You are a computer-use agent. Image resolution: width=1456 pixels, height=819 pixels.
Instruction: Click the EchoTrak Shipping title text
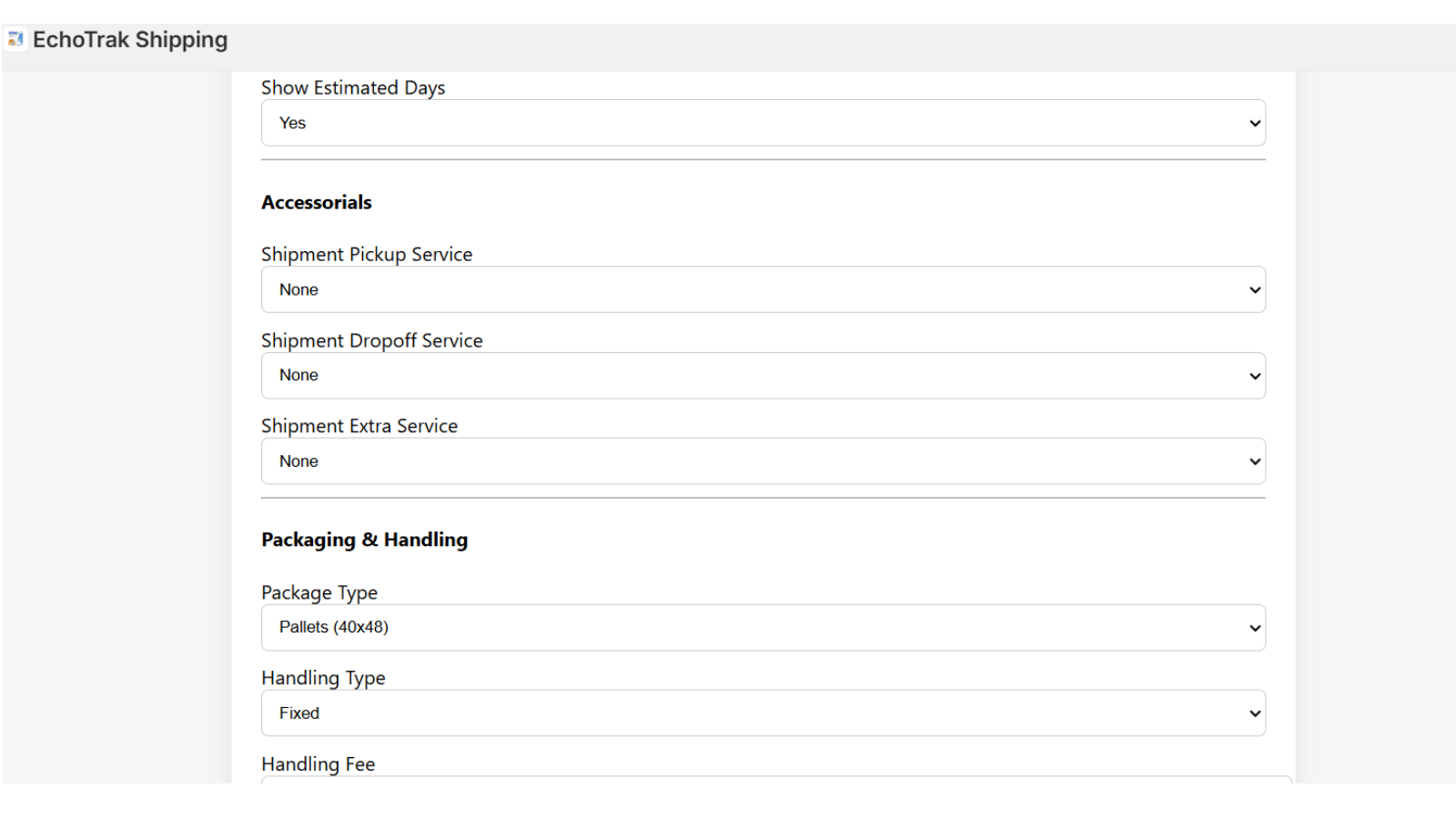point(130,39)
